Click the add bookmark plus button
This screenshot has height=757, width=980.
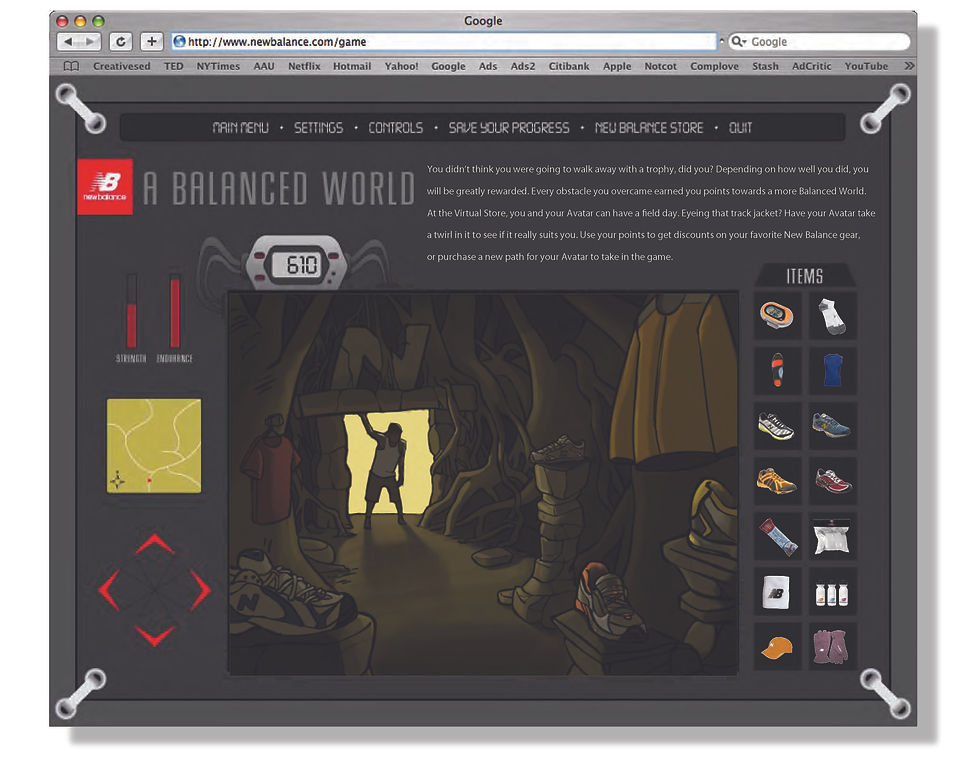click(x=151, y=41)
